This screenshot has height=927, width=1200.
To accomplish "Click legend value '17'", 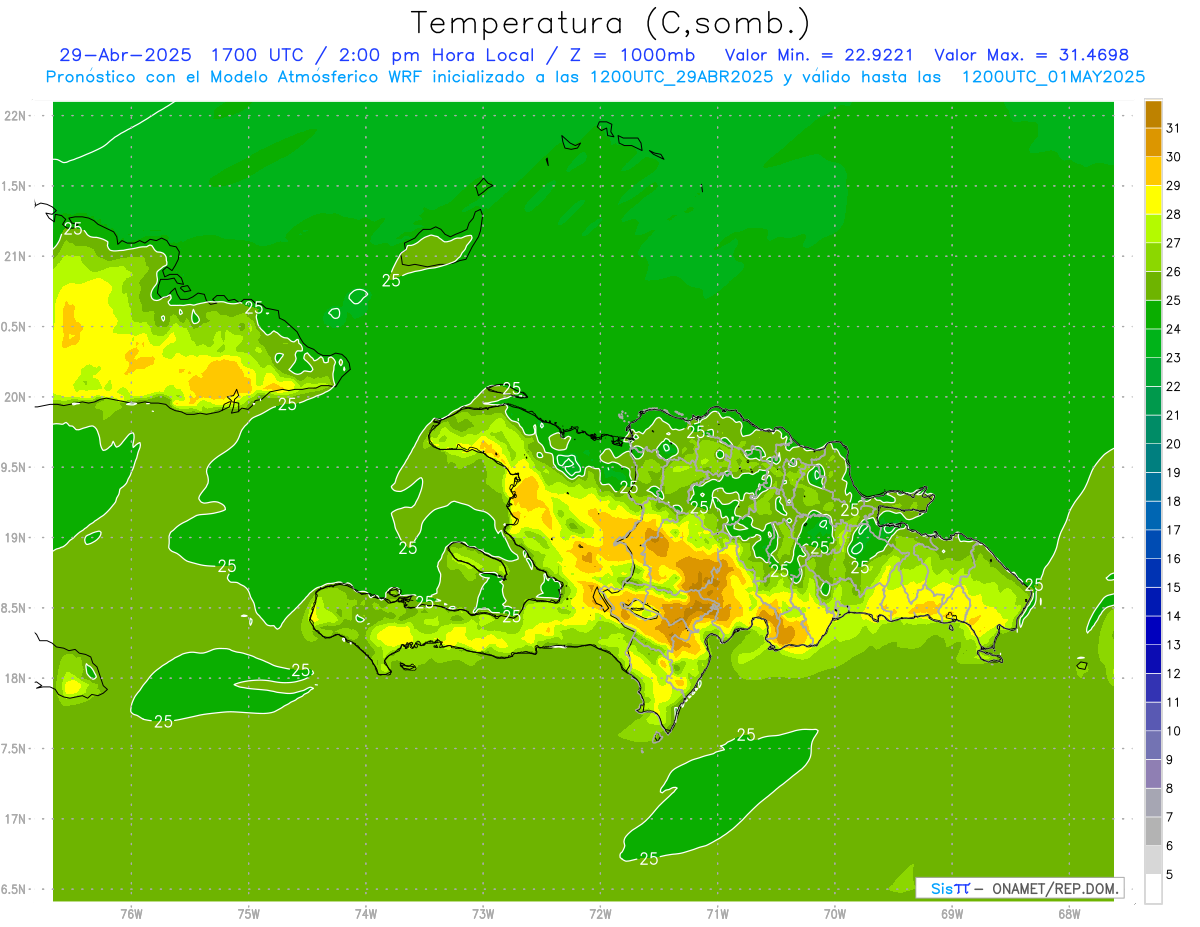I will [1173, 530].
